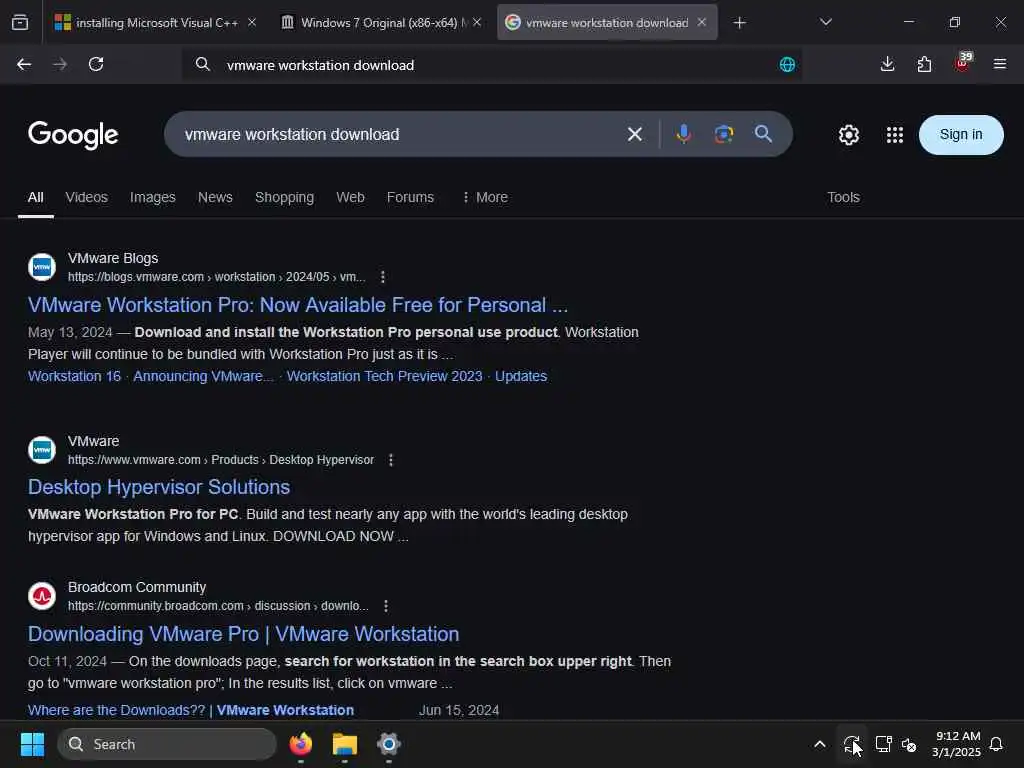Clear the Google search box text
This screenshot has width=1024, height=768.
click(x=635, y=135)
